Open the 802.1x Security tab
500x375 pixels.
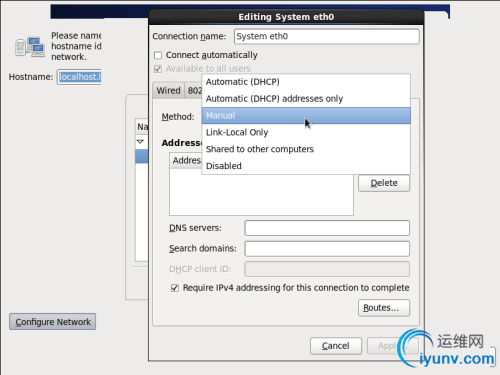click(194, 90)
